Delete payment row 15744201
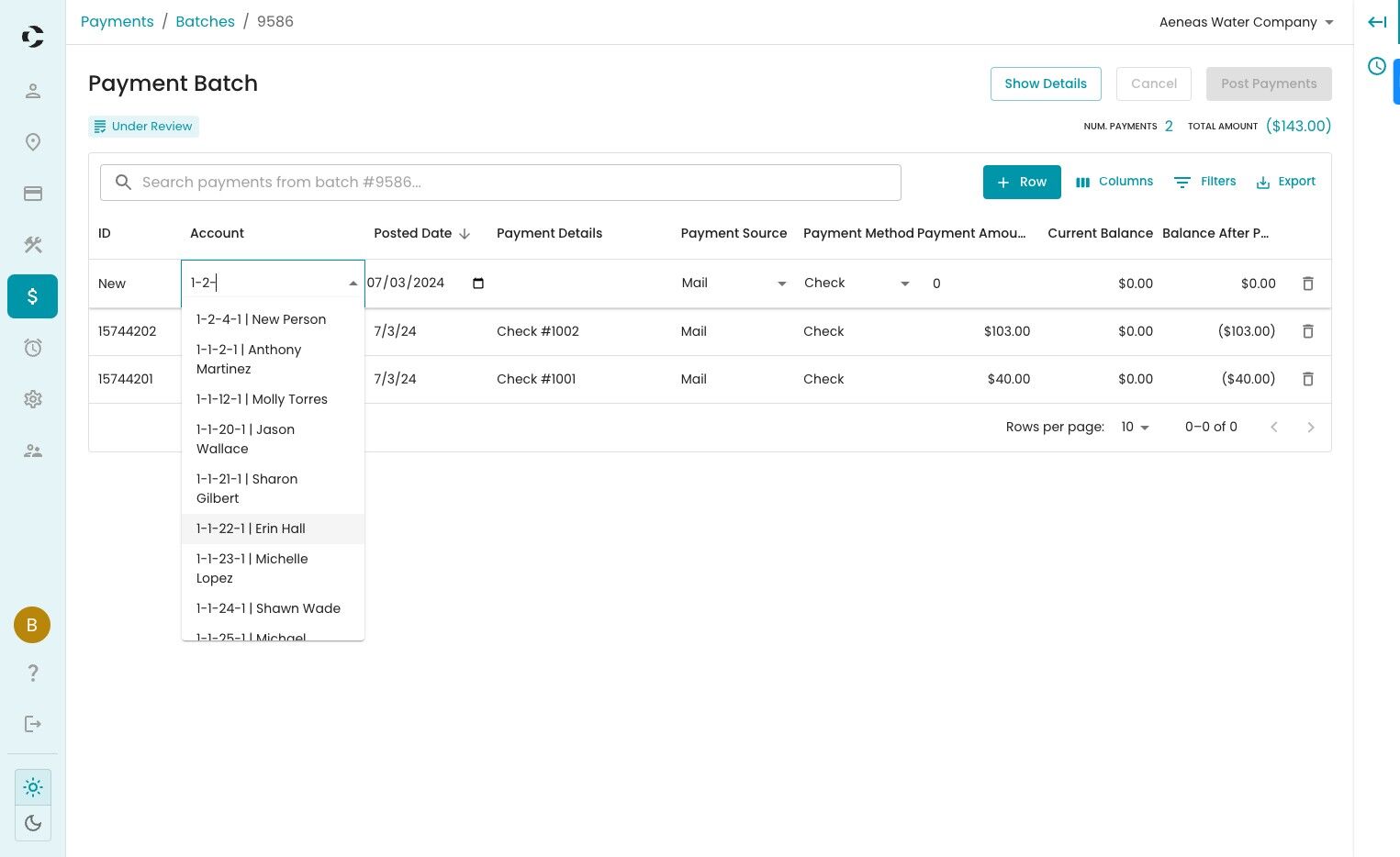Image resolution: width=1400 pixels, height=857 pixels. click(1308, 379)
